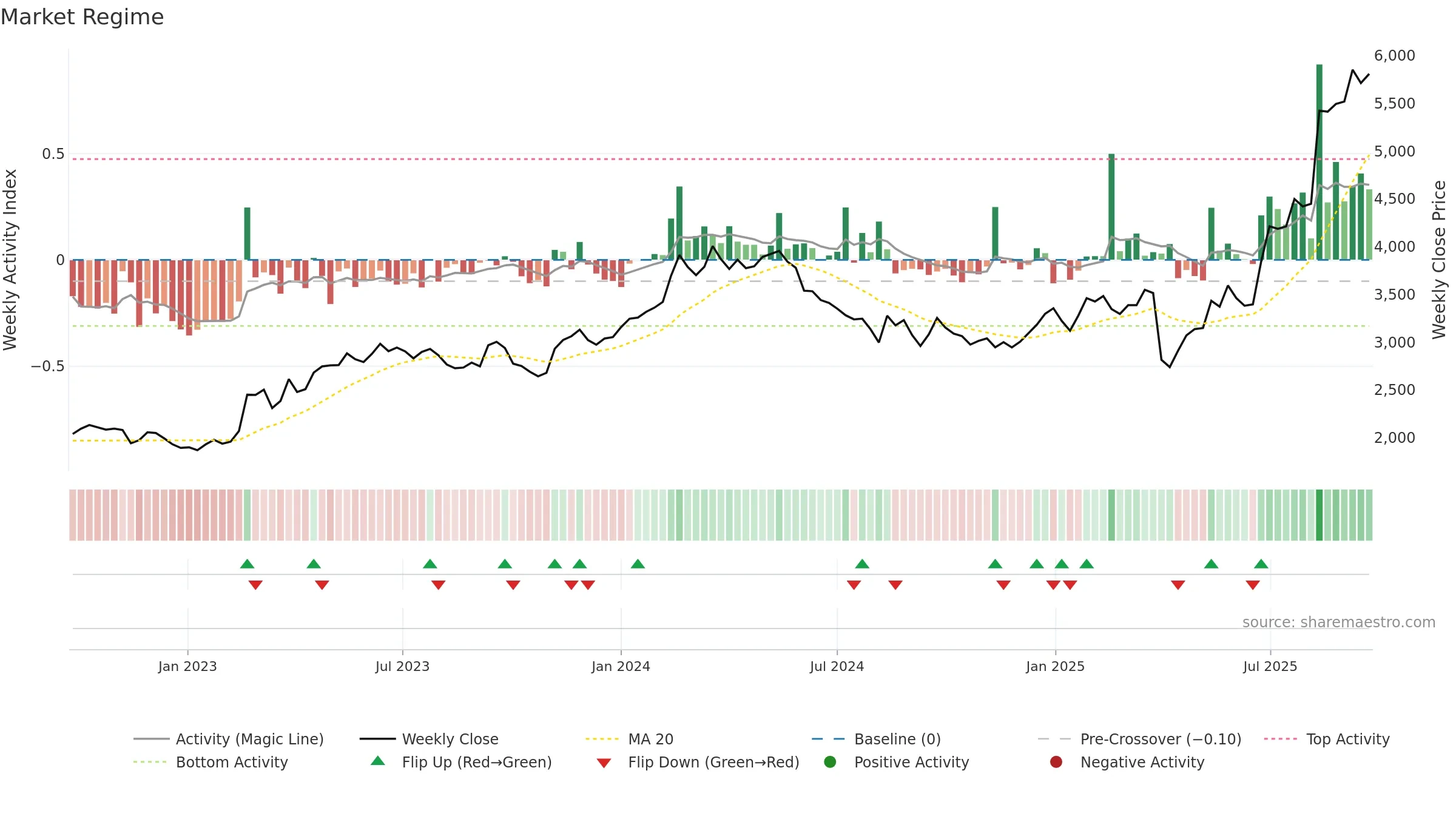Click the 2,000 price axis tick
The width and height of the screenshot is (1456, 819).
[x=1394, y=438]
